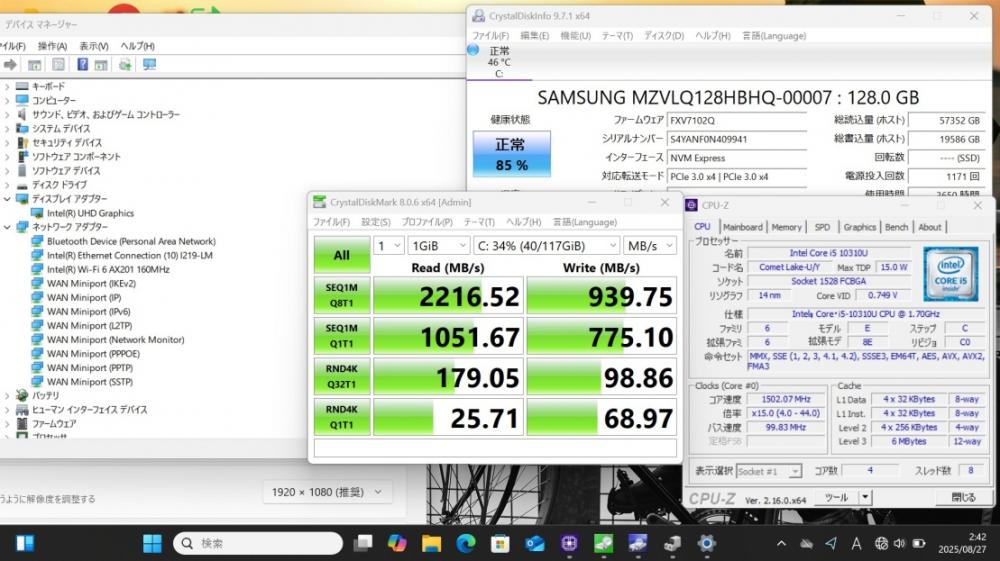Open Settings gear icon in taskbar

[706, 543]
